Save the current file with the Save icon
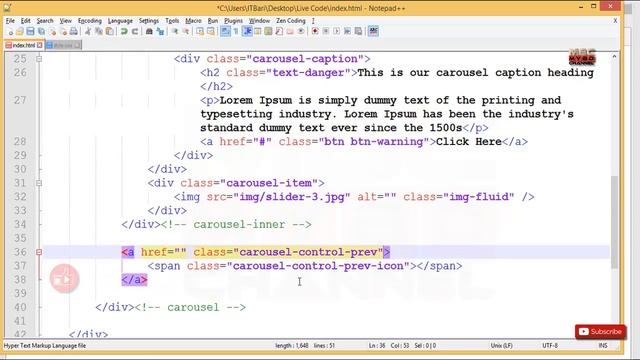640x360 pixels. coord(30,31)
